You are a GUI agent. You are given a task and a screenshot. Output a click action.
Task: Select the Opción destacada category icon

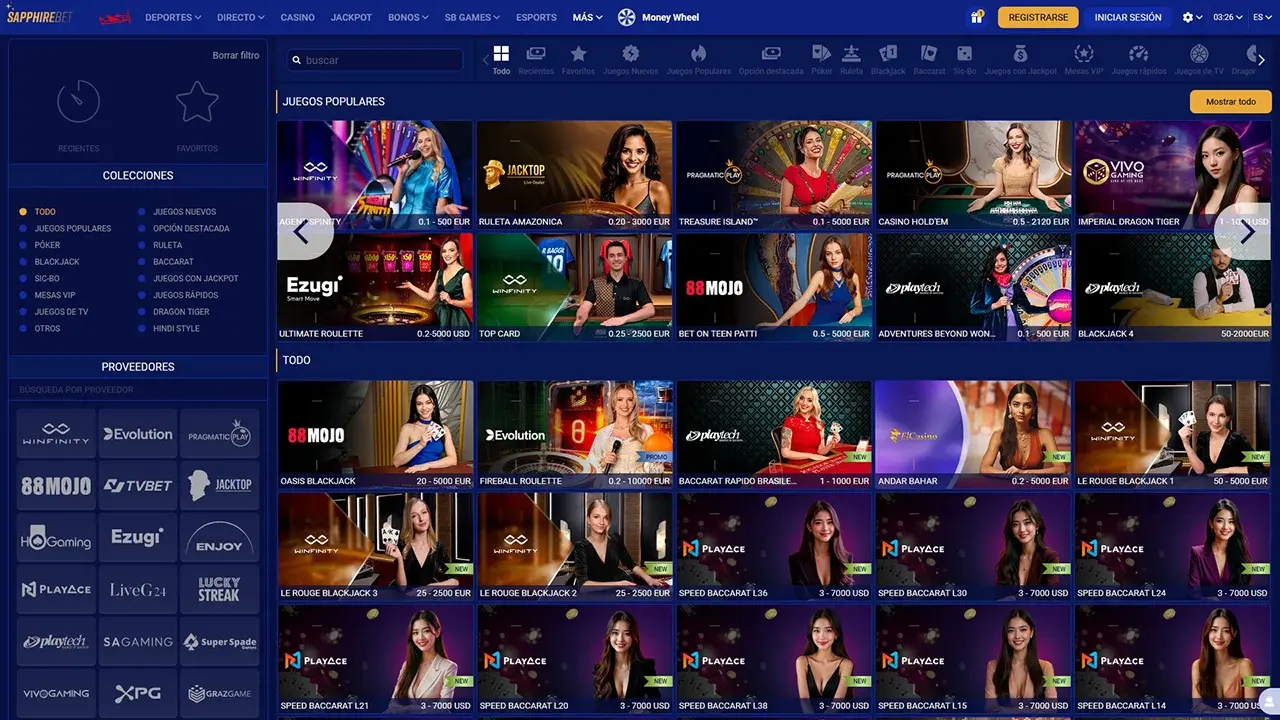click(771, 54)
